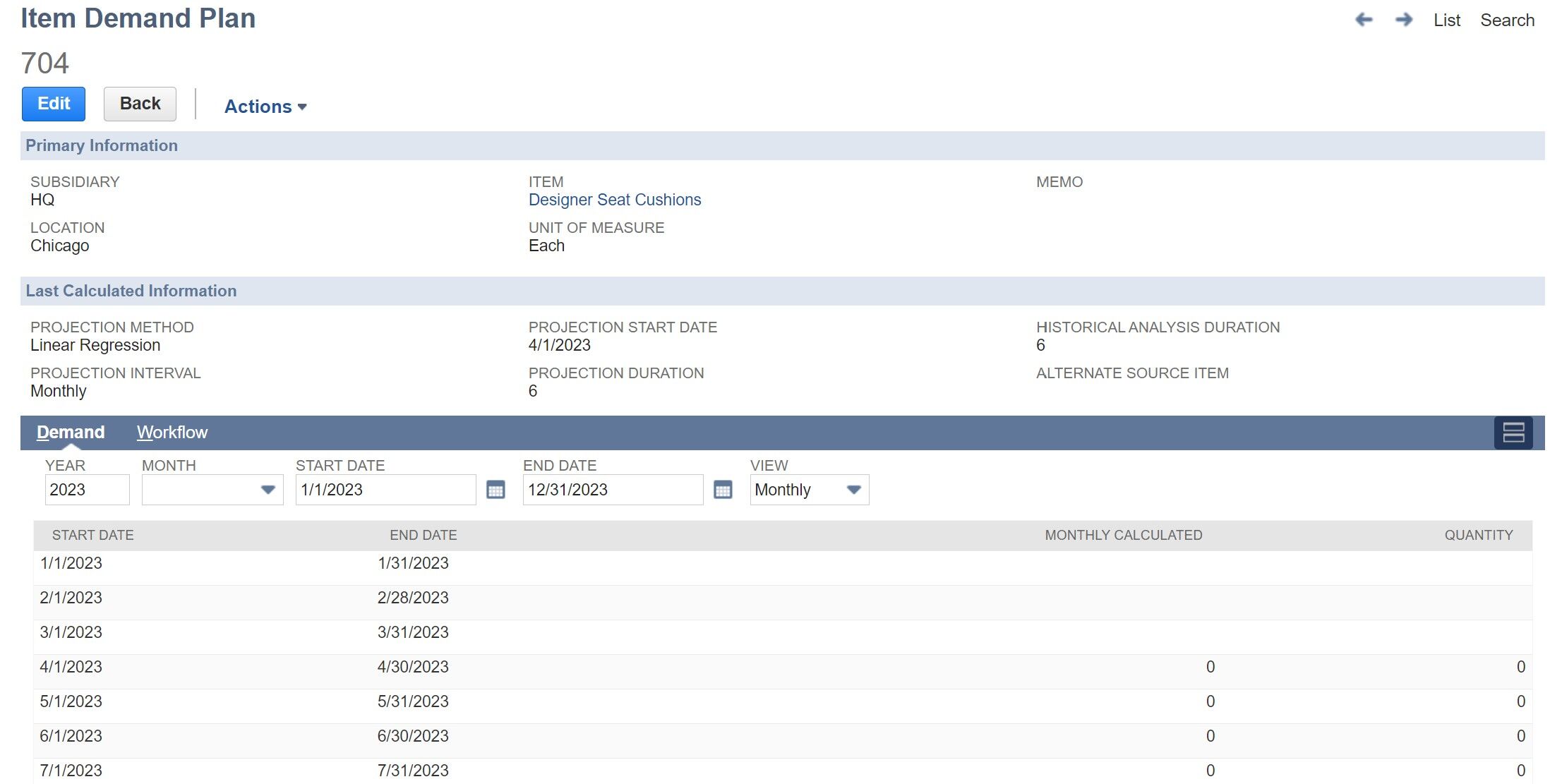Select the 1/1/2023 demand row
The height and width of the screenshot is (784, 1562).
282,563
